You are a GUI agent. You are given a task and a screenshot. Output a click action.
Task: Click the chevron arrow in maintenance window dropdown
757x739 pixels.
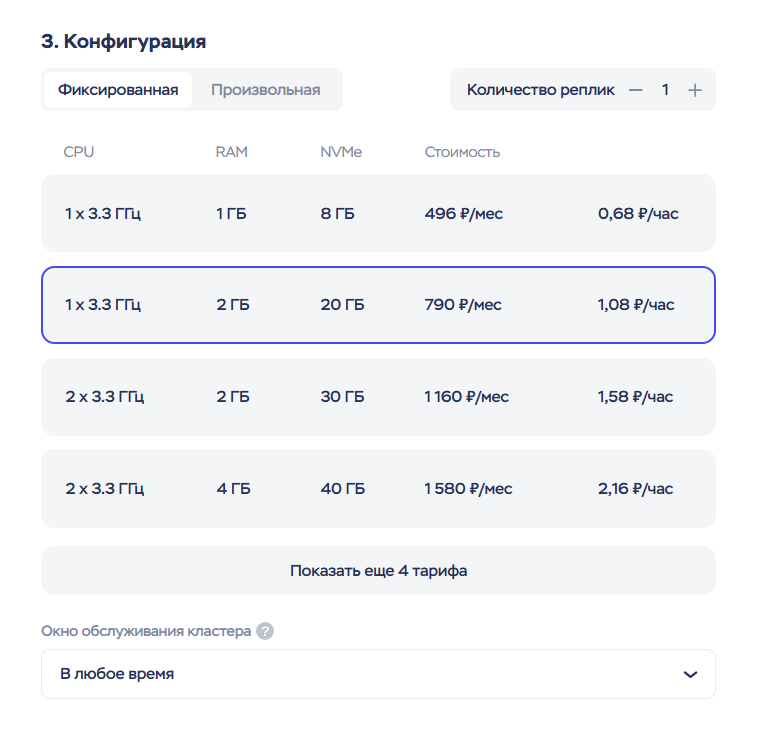(x=690, y=675)
